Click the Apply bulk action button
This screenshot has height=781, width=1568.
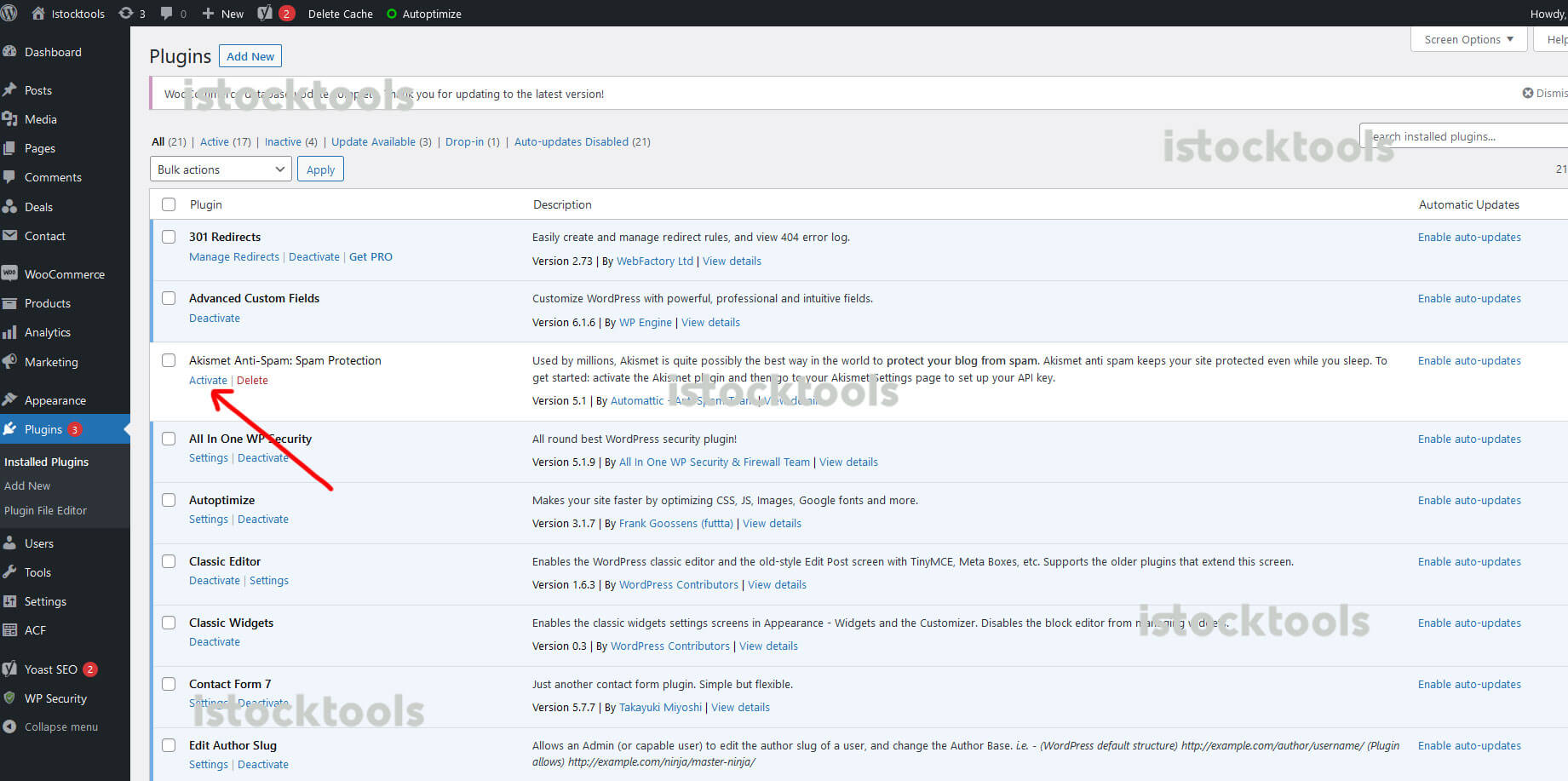tap(320, 169)
